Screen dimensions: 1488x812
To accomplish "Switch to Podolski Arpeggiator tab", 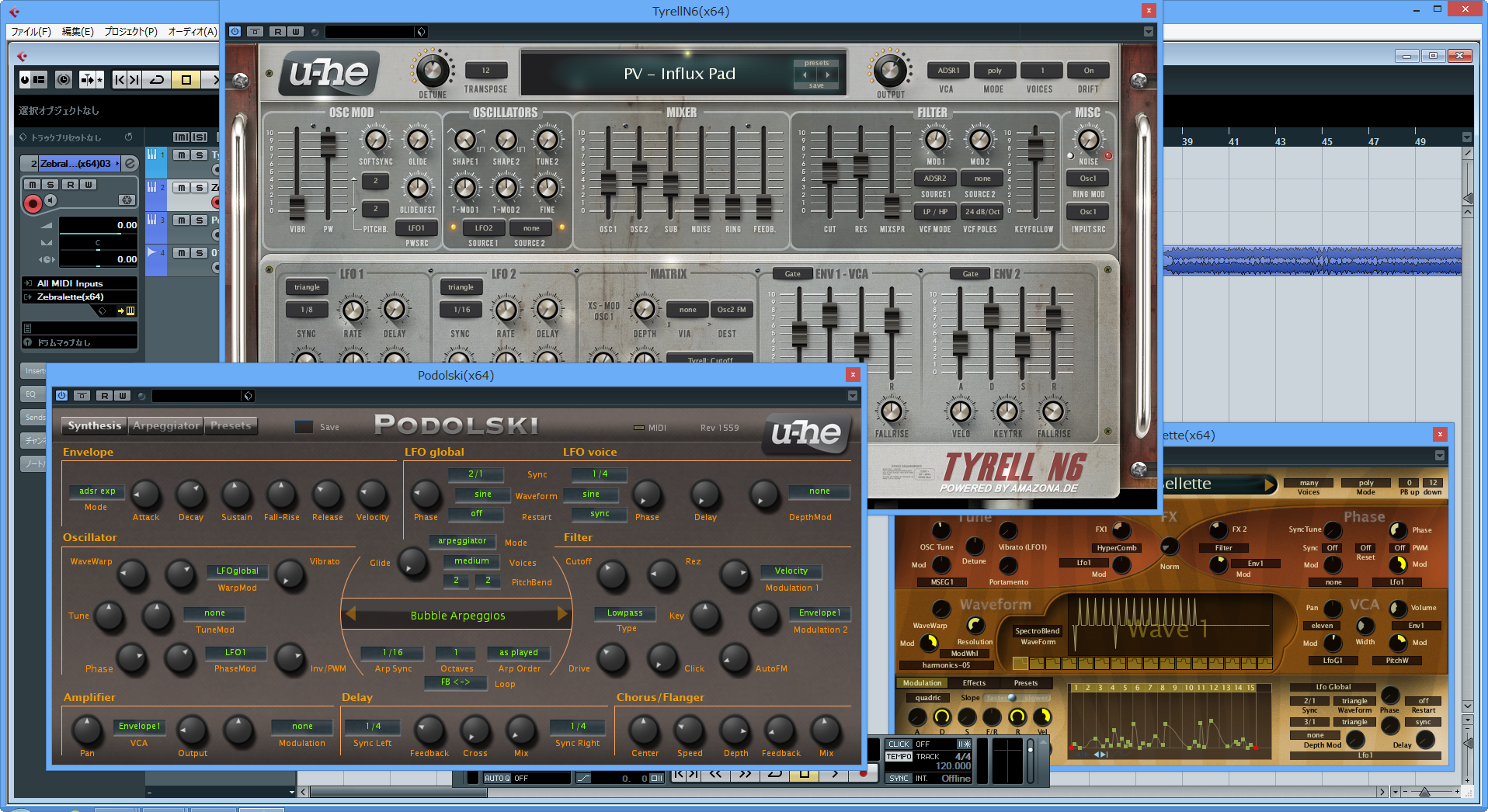I will [165, 425].
